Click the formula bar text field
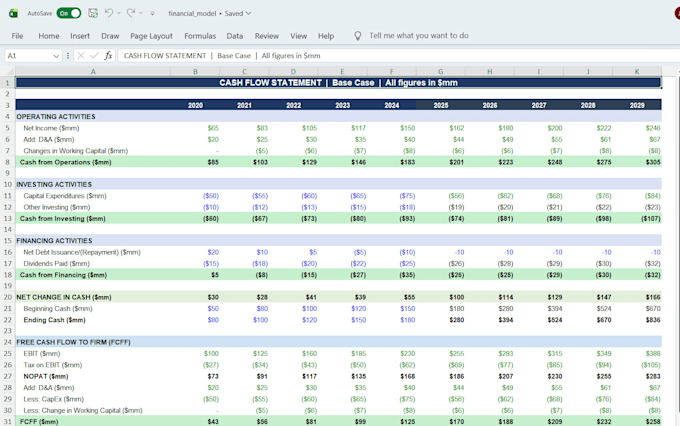 tap(398, 56)
